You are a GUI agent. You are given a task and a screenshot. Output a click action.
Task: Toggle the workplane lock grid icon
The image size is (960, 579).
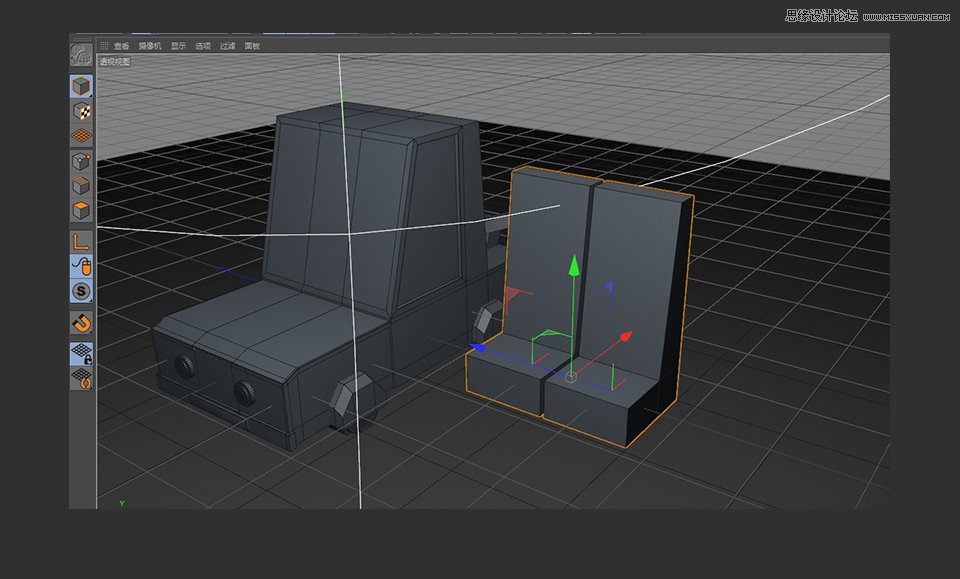[79, 352]
